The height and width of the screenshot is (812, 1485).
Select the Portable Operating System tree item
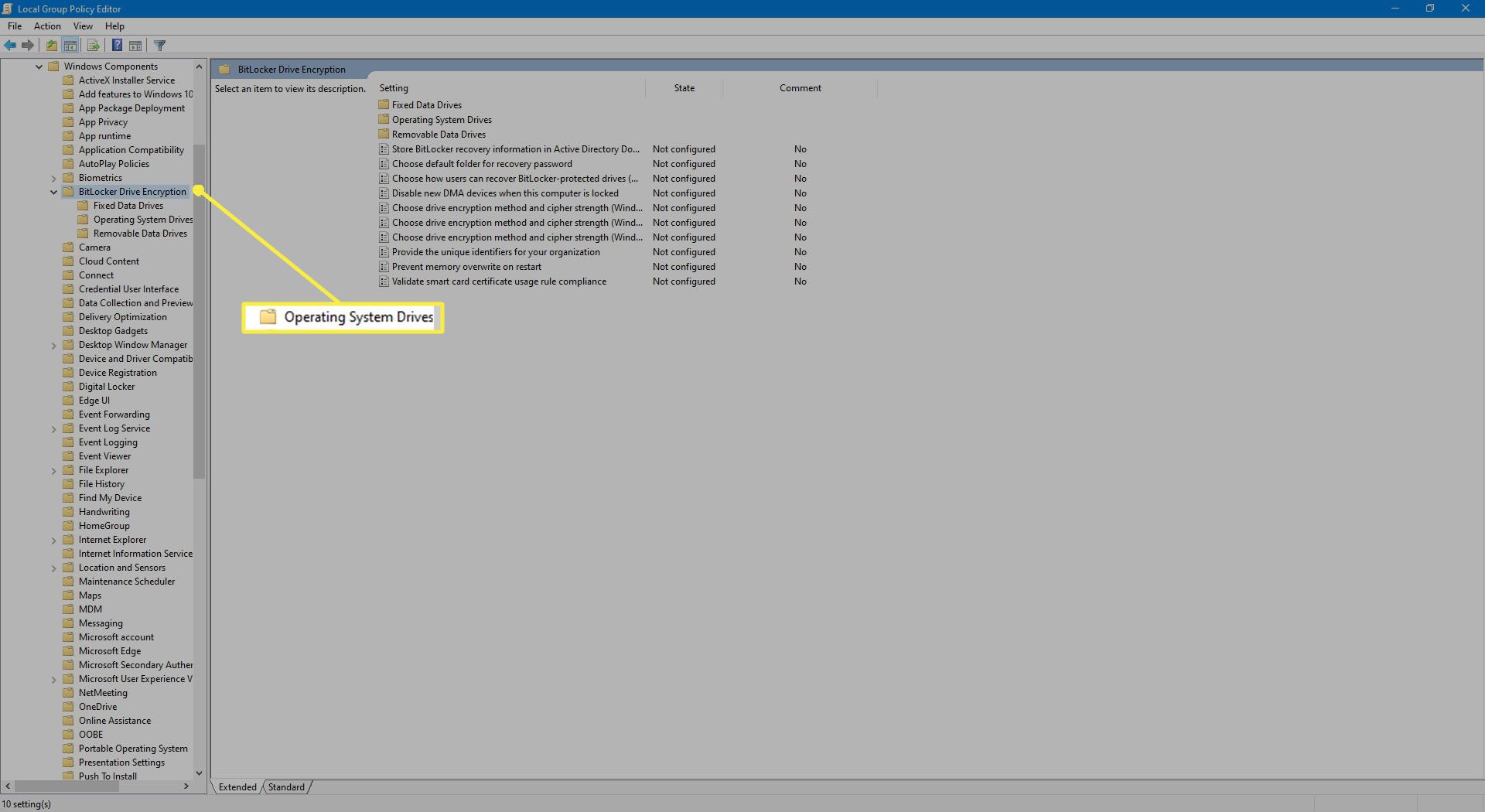(x=133, y=749)
